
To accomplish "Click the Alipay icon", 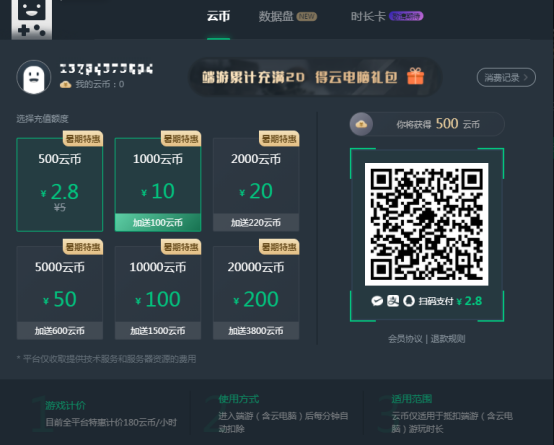I will click(393, 301).
